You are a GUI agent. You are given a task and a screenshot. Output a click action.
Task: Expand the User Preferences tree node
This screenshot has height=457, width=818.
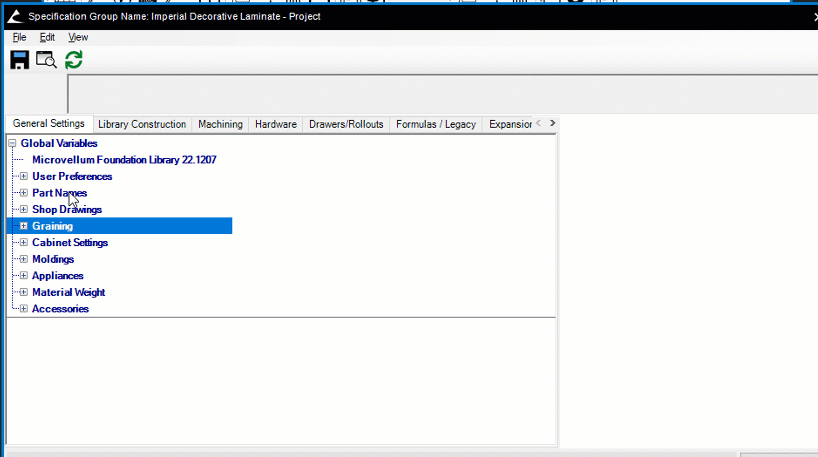[x=24, y=177]
